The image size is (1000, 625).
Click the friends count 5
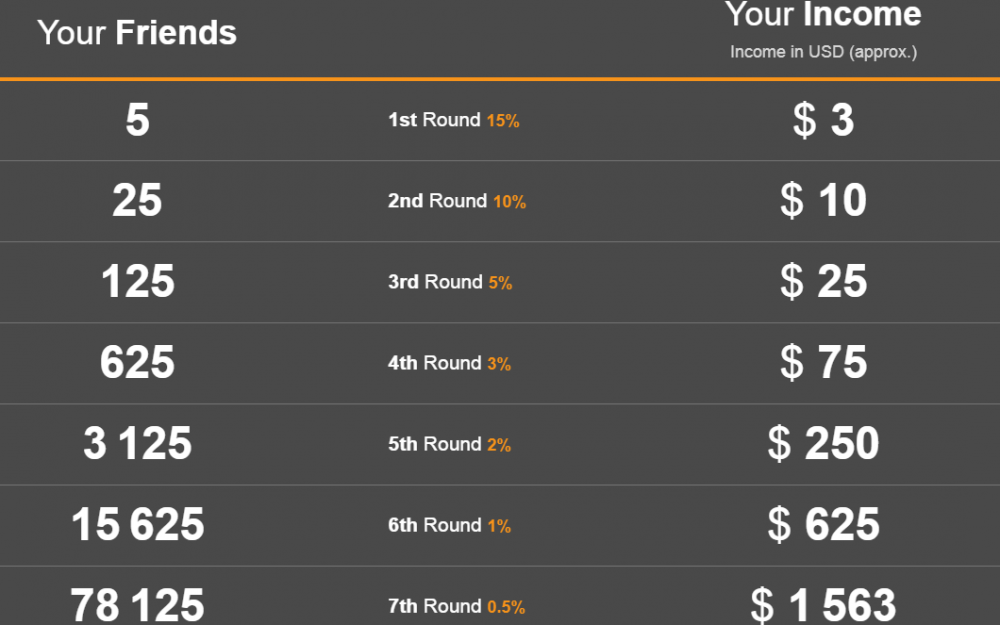[x=137, y=120]
